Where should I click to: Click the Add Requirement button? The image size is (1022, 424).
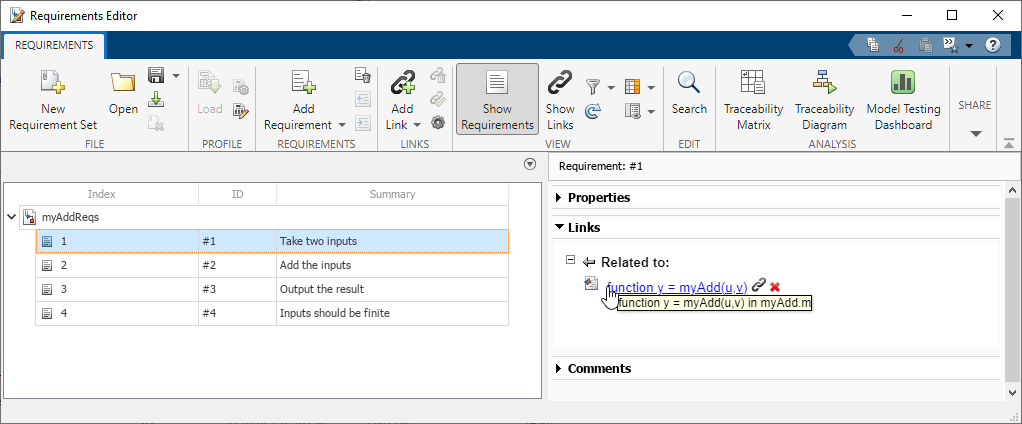[303, 84]
